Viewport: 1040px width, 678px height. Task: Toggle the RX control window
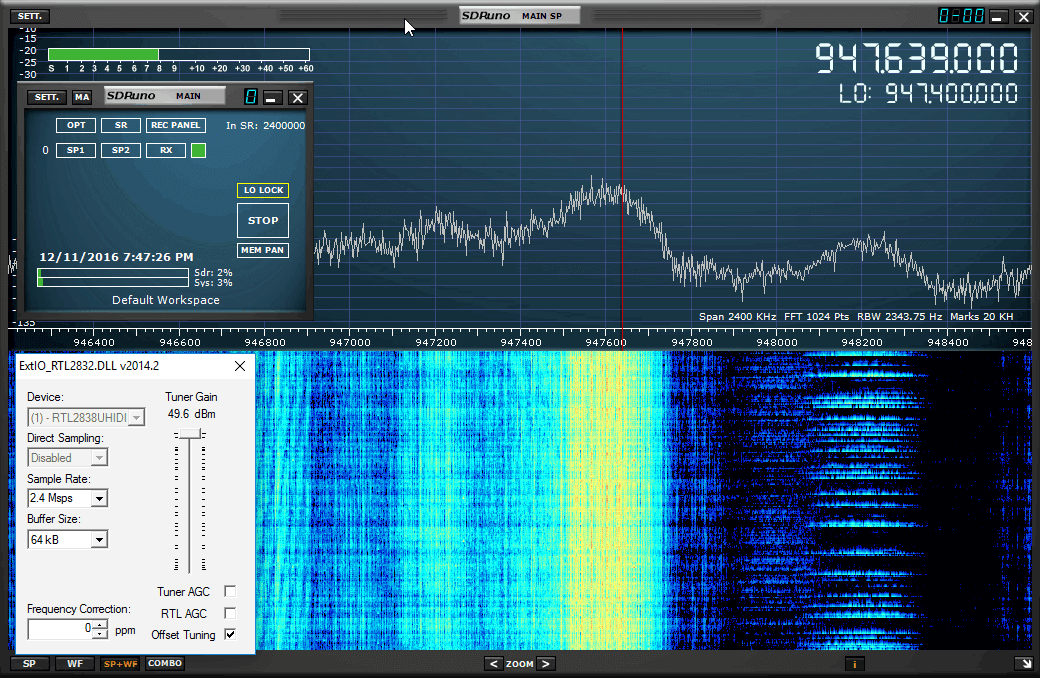pos(166,151)
